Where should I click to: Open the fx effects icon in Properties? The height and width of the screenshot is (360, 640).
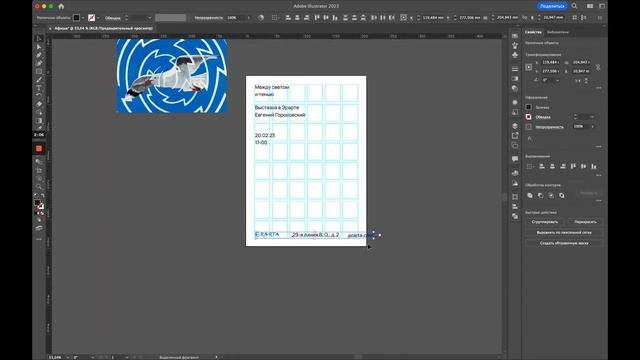(x=529, y=139)
